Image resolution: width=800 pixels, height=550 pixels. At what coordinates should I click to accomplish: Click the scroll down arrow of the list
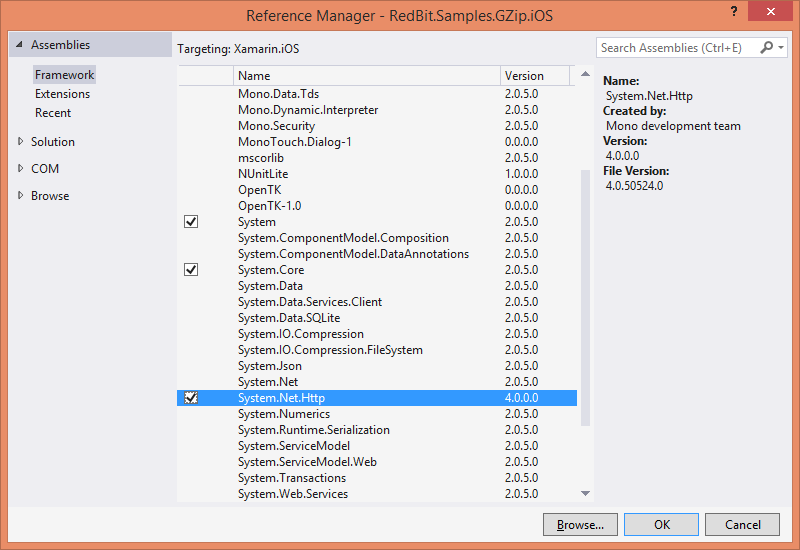pos(585,493)
